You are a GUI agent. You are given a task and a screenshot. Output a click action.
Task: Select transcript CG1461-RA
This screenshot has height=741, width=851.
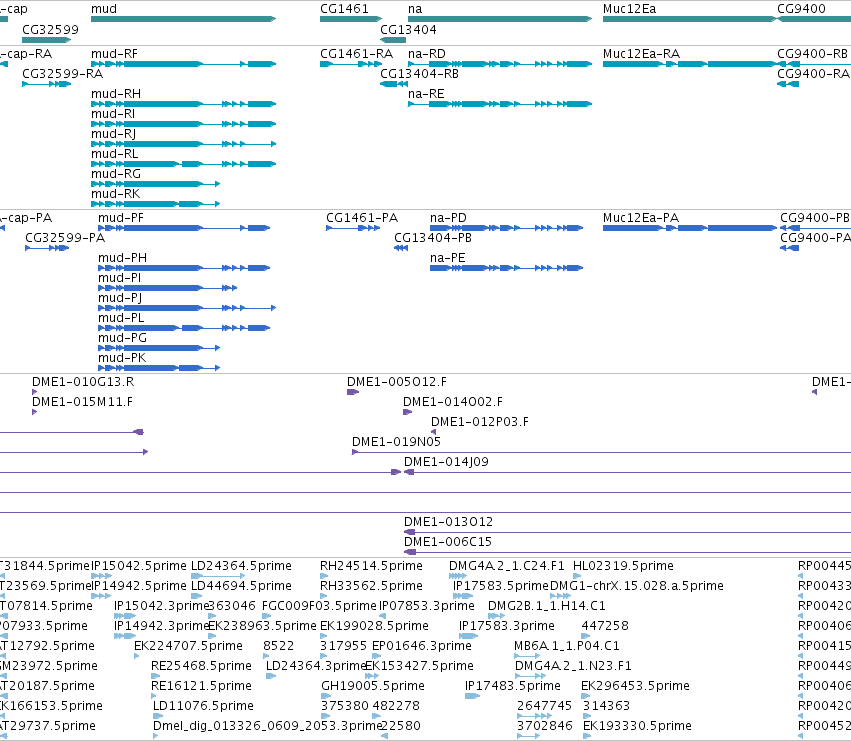(351, 64)
